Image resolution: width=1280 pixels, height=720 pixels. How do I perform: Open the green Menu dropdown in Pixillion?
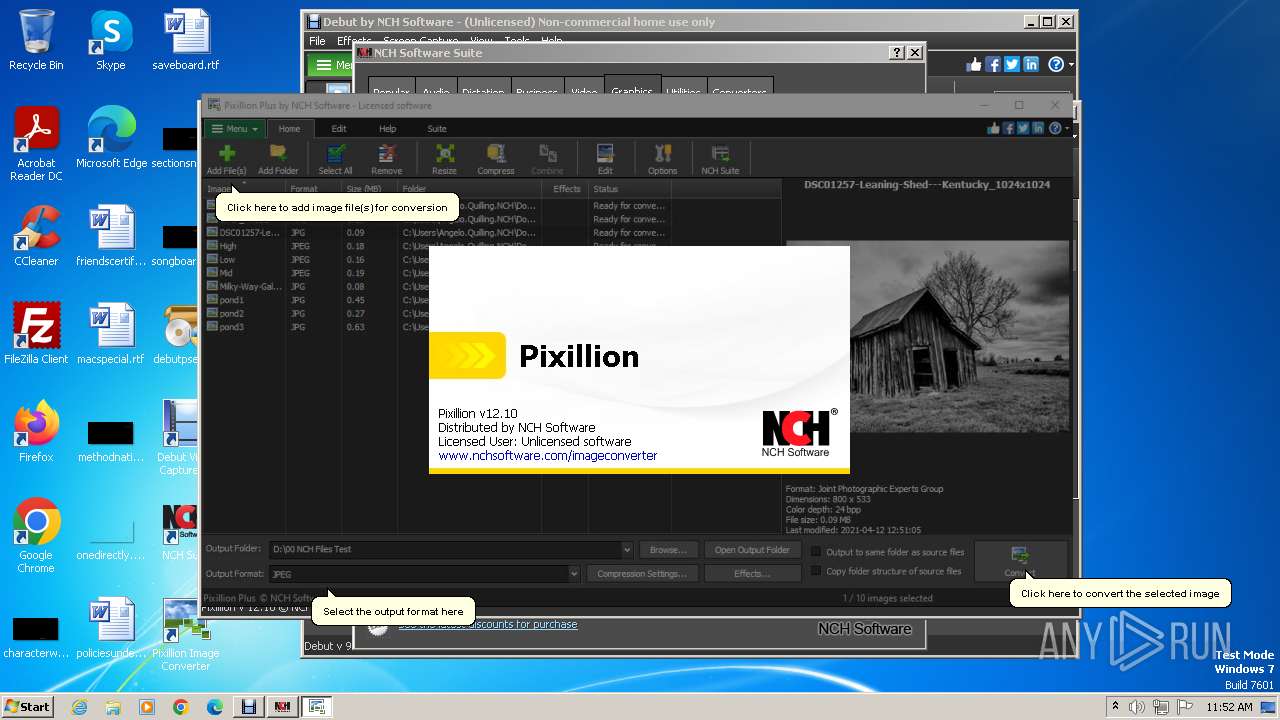235,128
